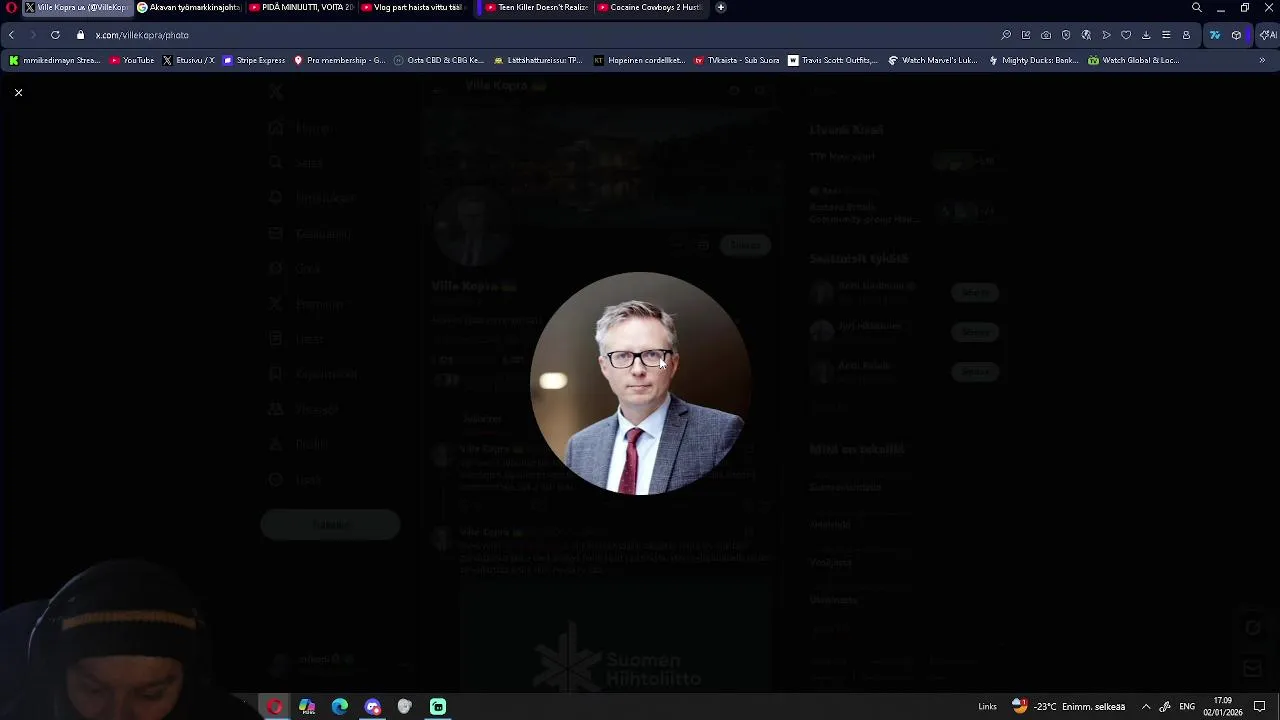Open the Hopeinen cordelliket bookmark
This screenshot has width=1280, height=720.
click(x=639, y=60)
